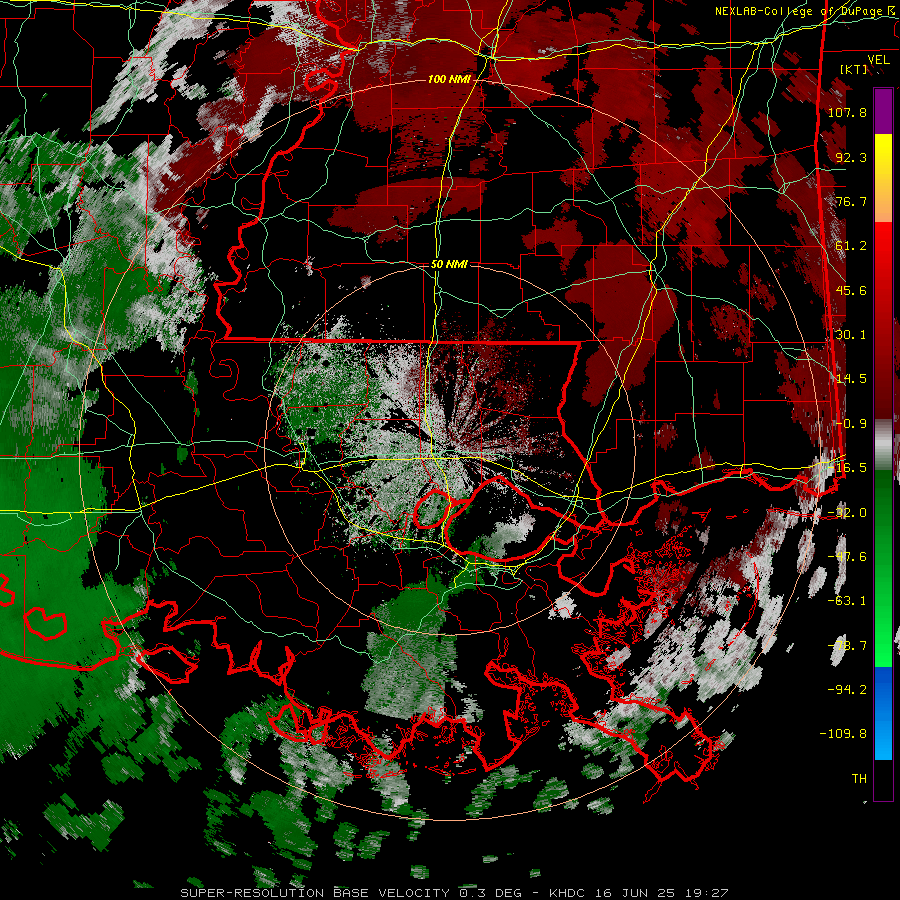Select the 30.1 scale value
Viewport: 900px width, 900px height.
(x=851, y=335)
